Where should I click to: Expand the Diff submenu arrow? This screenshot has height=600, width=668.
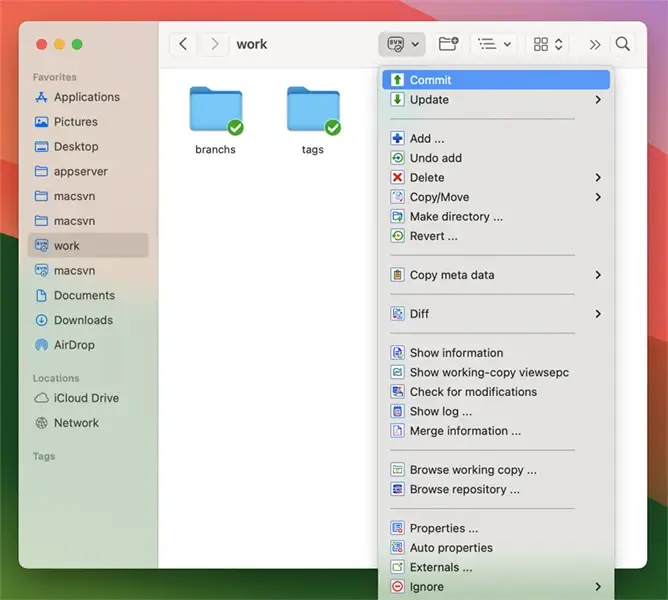[598, 314]
